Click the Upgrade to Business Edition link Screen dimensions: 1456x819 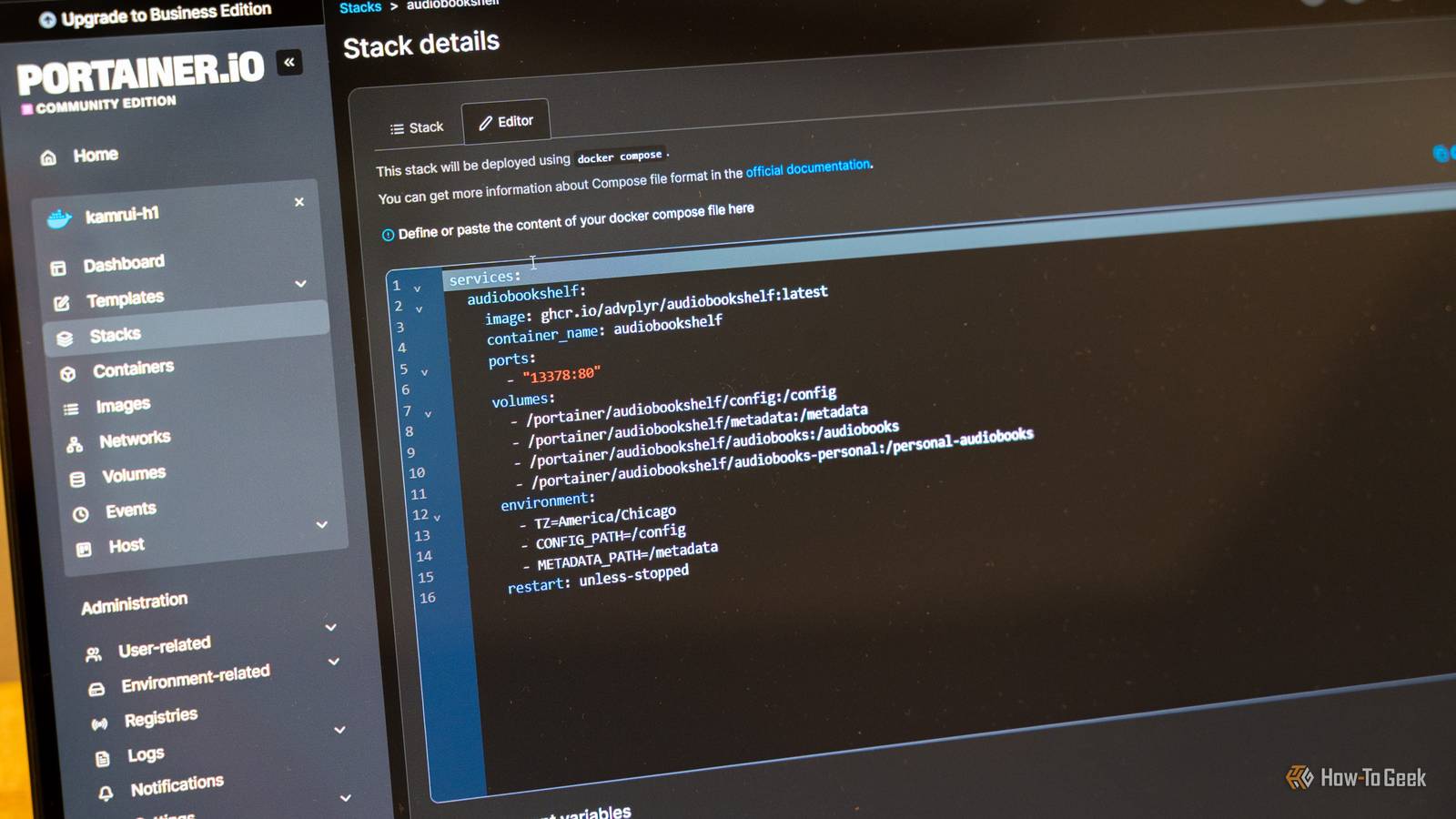pos(156,15)
